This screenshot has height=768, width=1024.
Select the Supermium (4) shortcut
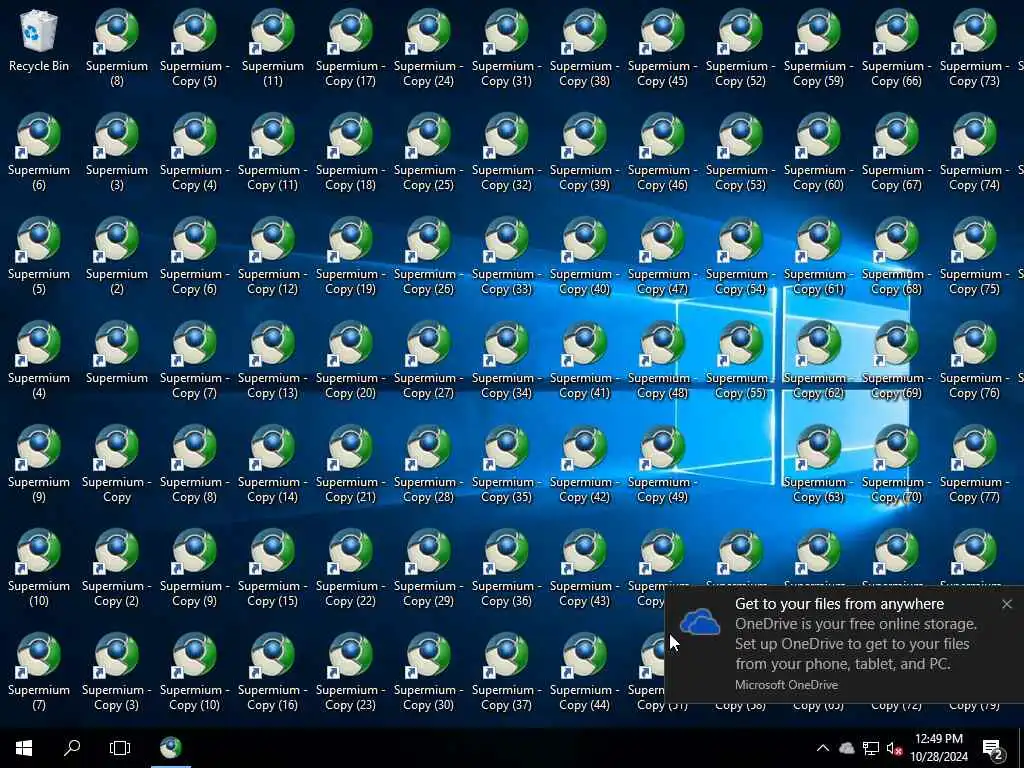pos(39,360)
